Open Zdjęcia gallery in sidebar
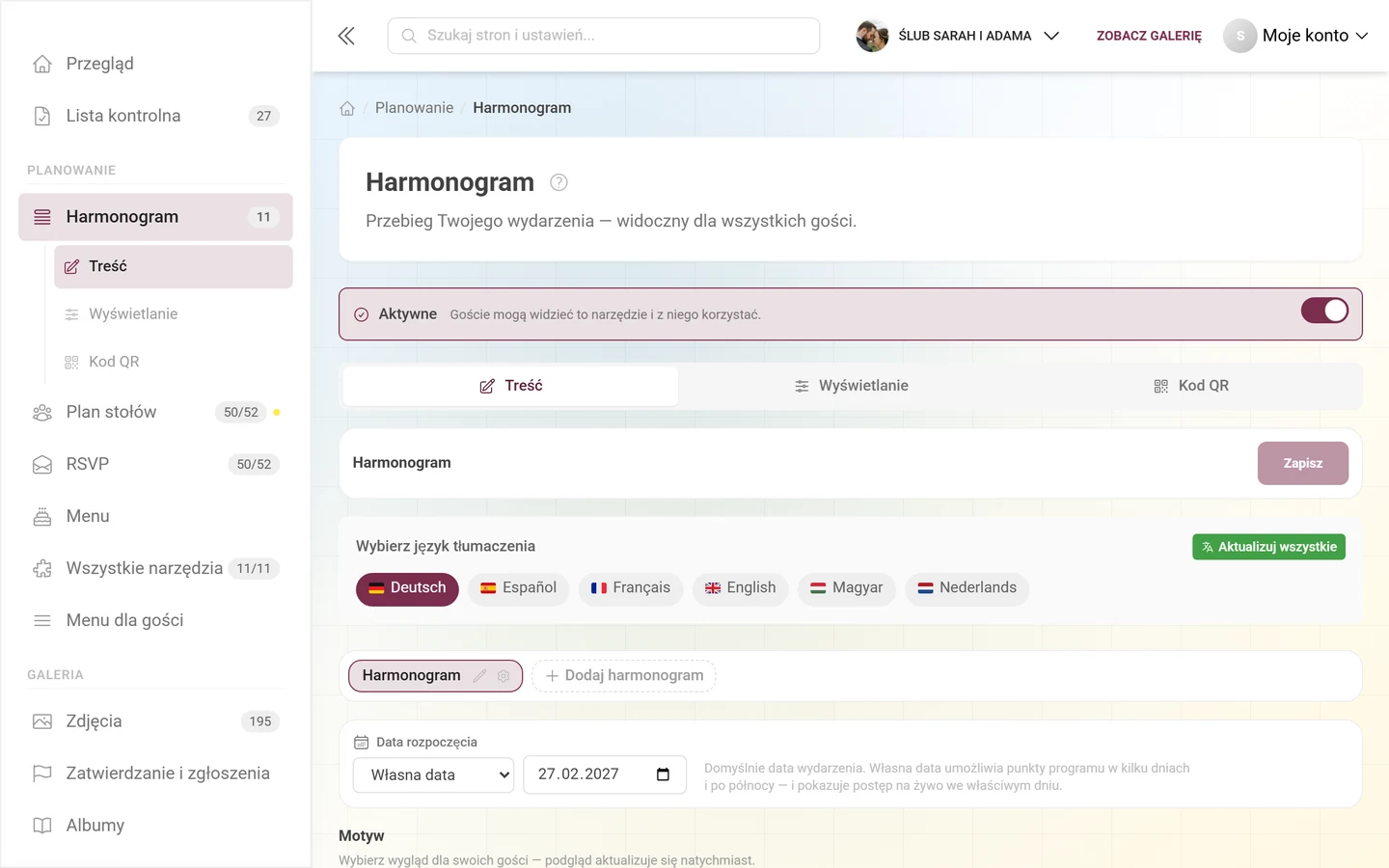 coord(155,721)
